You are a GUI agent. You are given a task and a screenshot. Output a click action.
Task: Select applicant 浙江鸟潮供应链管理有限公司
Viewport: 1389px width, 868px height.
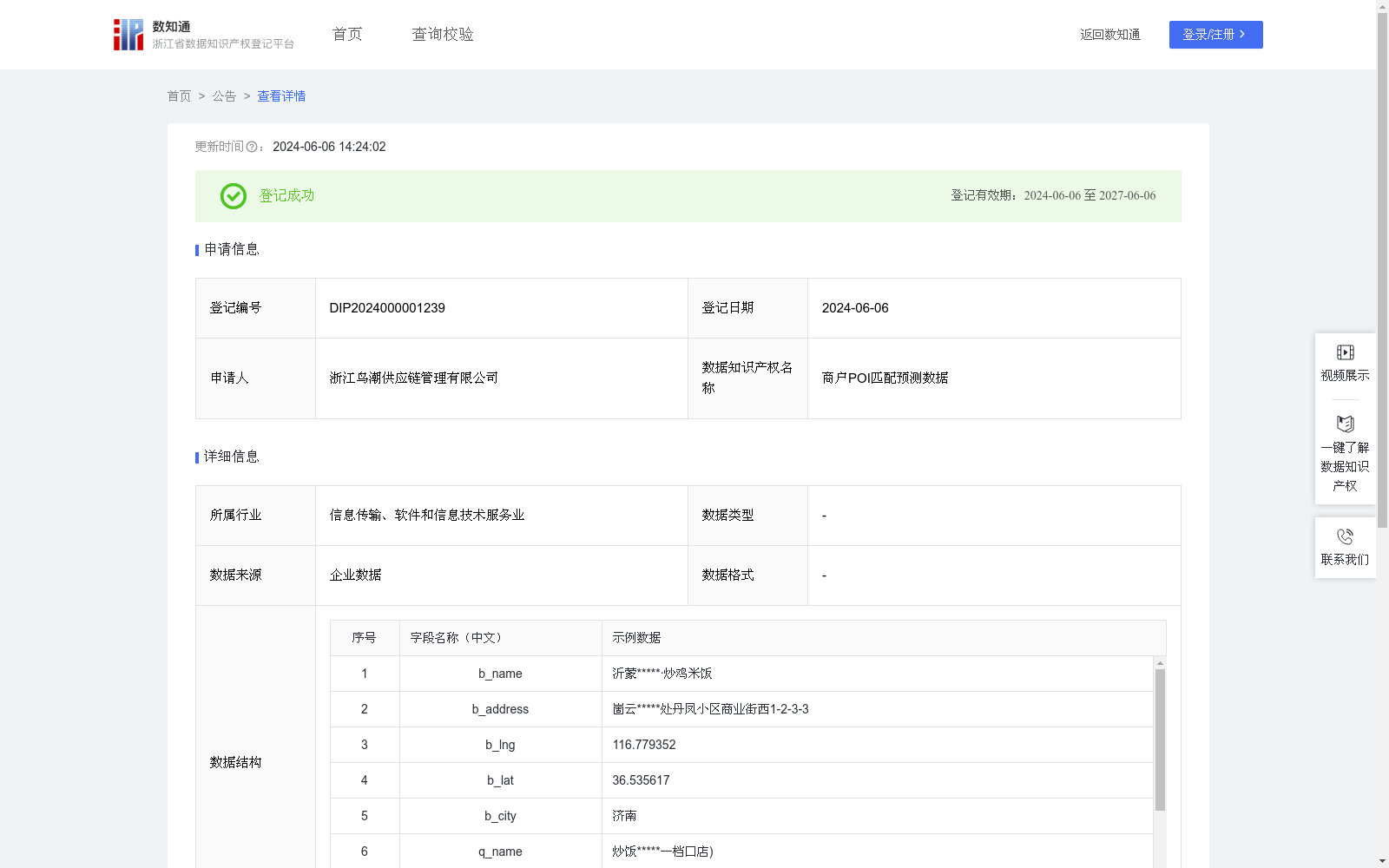(x=414, y=378)
